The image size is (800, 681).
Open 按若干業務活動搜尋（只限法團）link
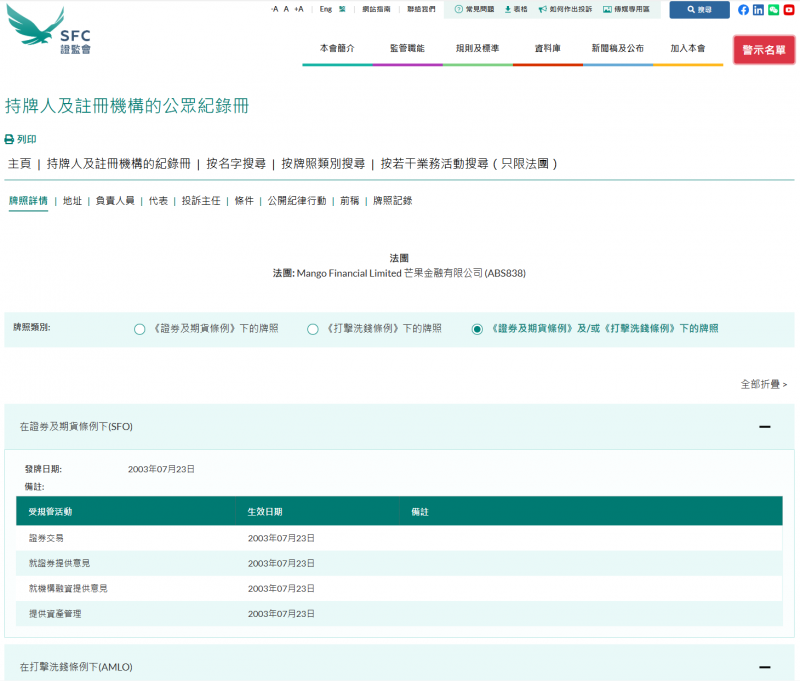(469, 164)
